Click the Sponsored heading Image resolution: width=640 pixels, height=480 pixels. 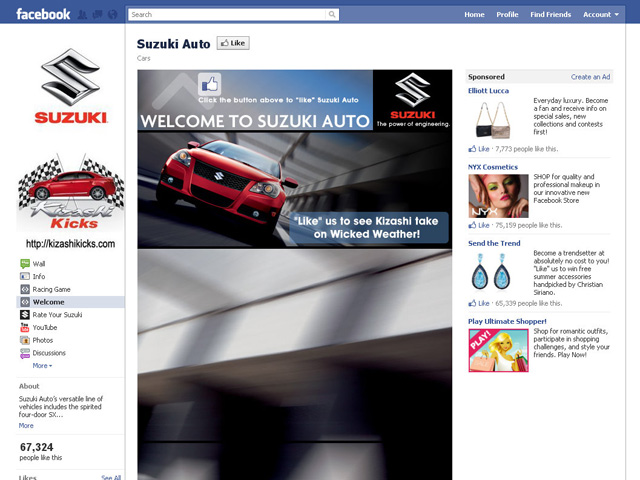[x=486, y=77]
